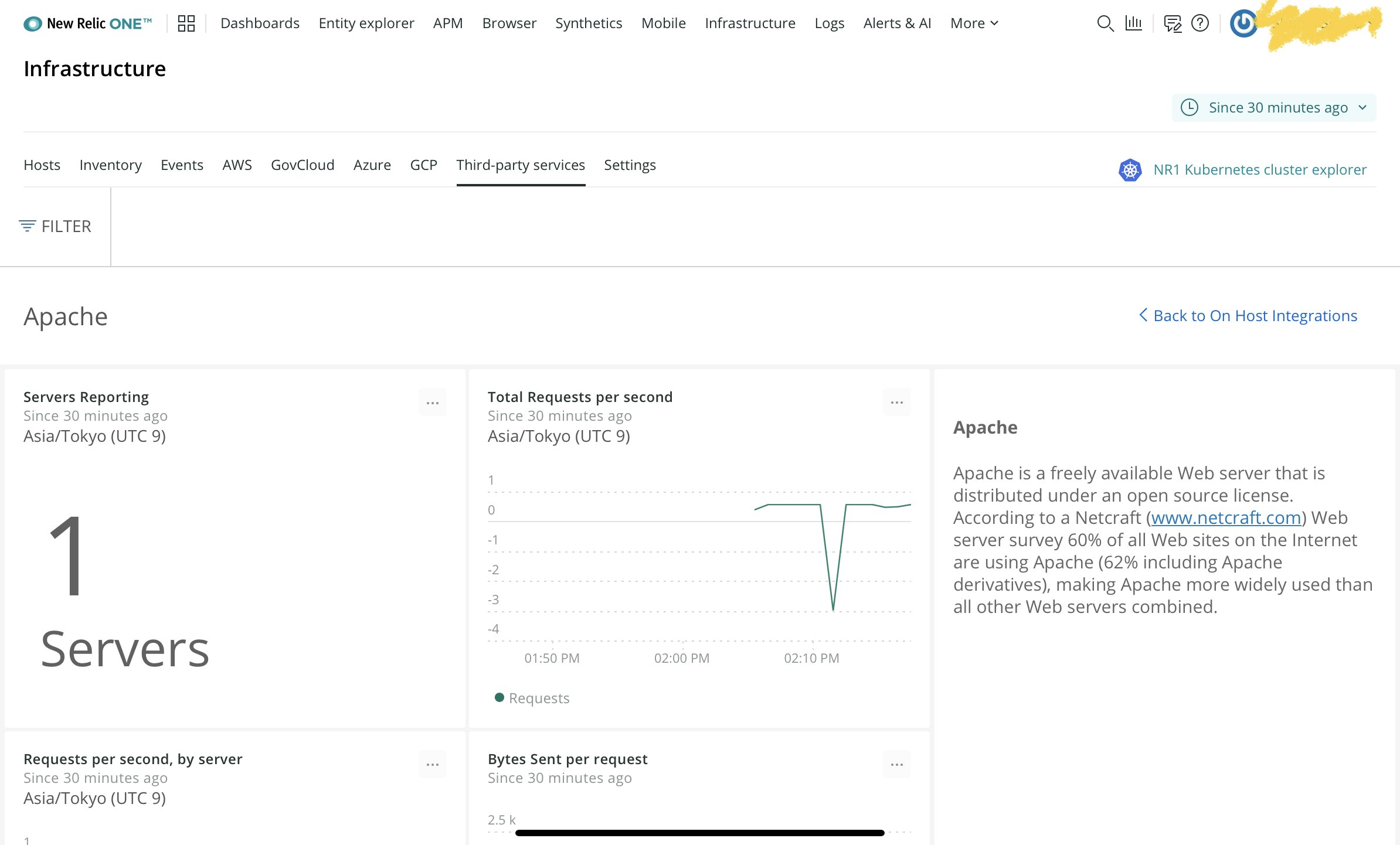Open the www.netcraft.com link

tap(1225, 518)
